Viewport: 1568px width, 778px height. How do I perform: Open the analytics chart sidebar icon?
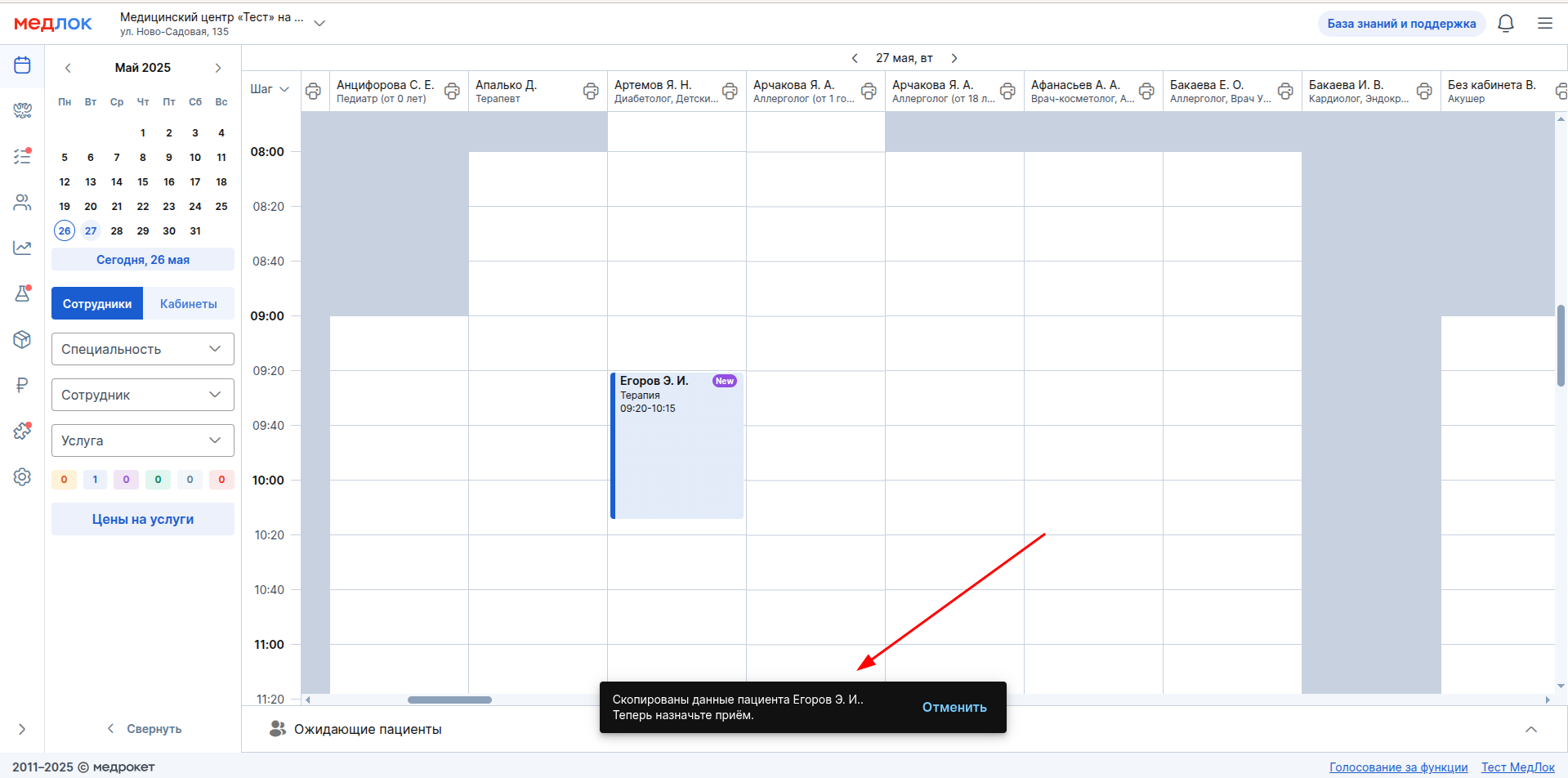[x=22, y=248]
